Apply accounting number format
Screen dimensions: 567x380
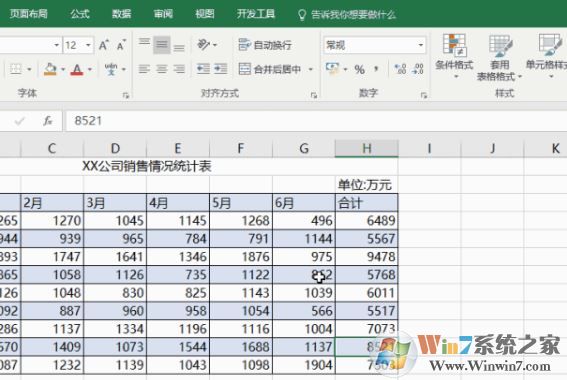click(x=332, y=68)
